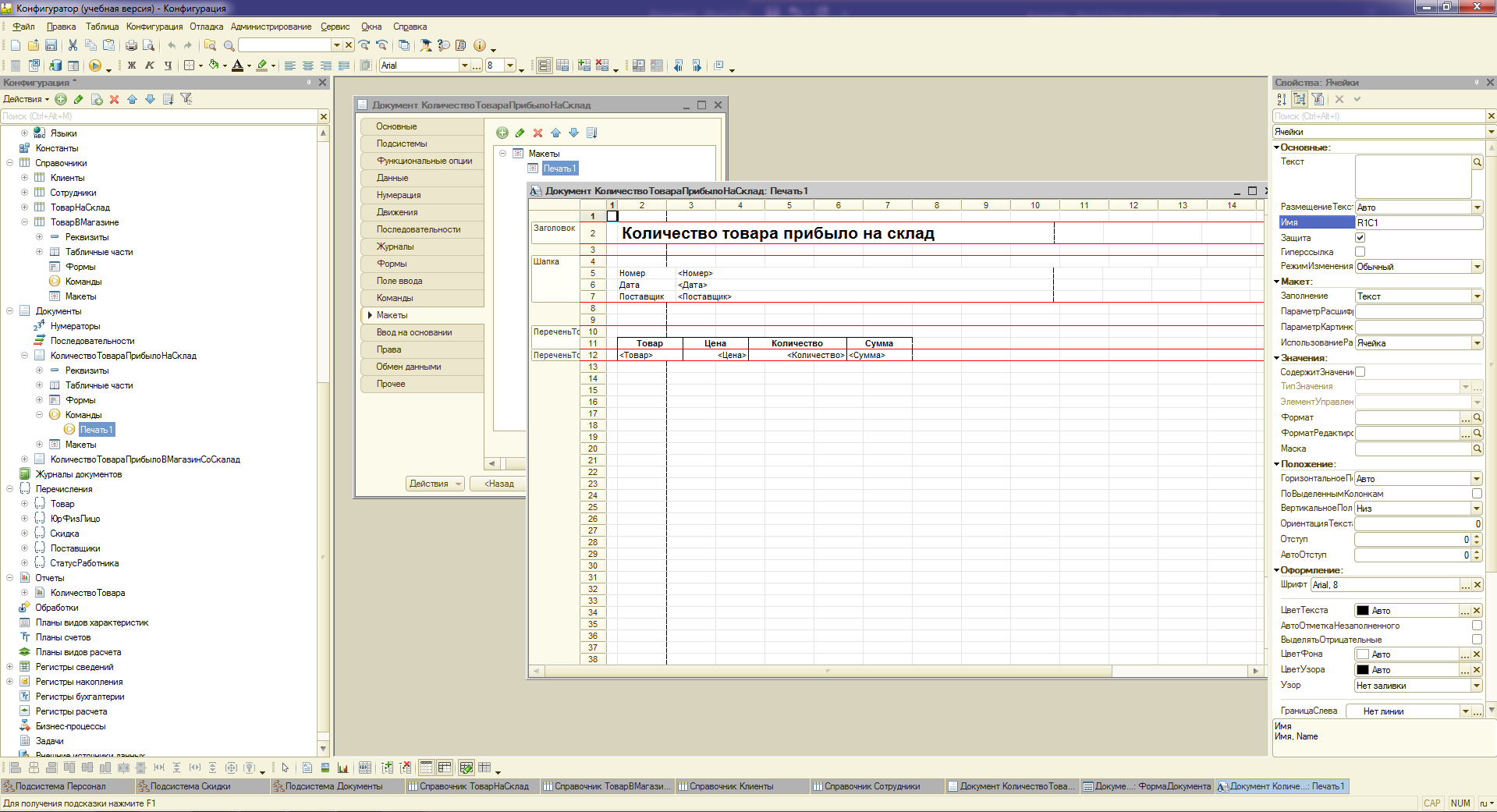The width and height of the screenshot is (1497, 812).
Task: Select the <Товар> cell in the template
Action: coord(650,355)
